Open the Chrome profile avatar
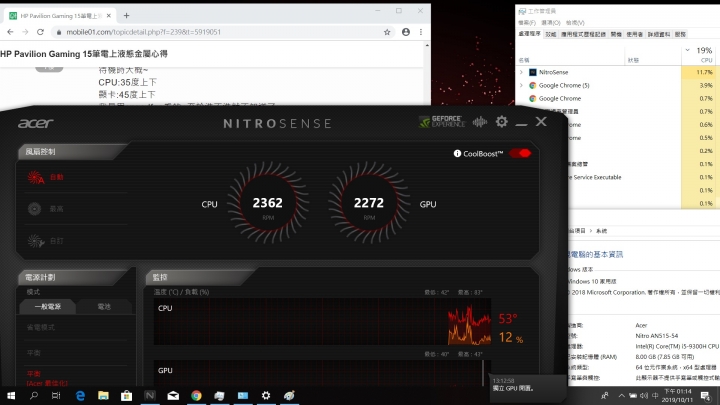This screenshot has height=405, width=720. click(406, 32)
